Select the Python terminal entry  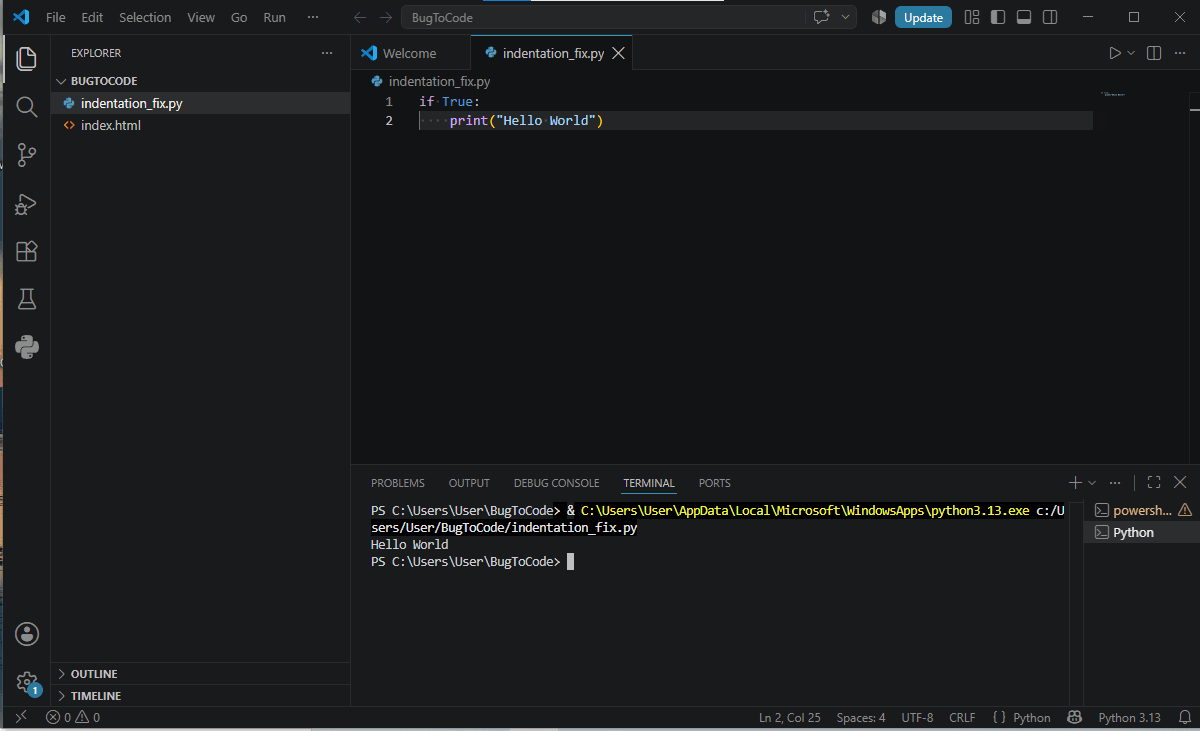pyautogui.click(x=1141, y=532)
